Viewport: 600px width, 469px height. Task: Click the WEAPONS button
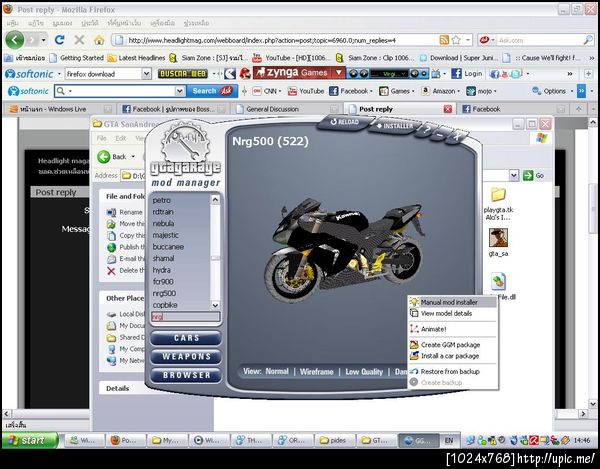click(186, 357)
